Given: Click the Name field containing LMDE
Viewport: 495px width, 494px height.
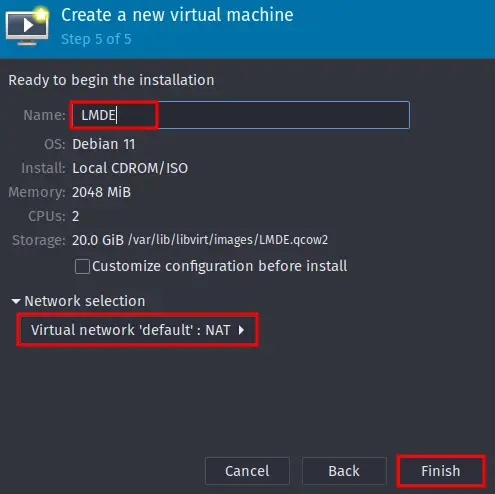Looking at the screenshot, I should pyautogui.click(x=240, y=115).
